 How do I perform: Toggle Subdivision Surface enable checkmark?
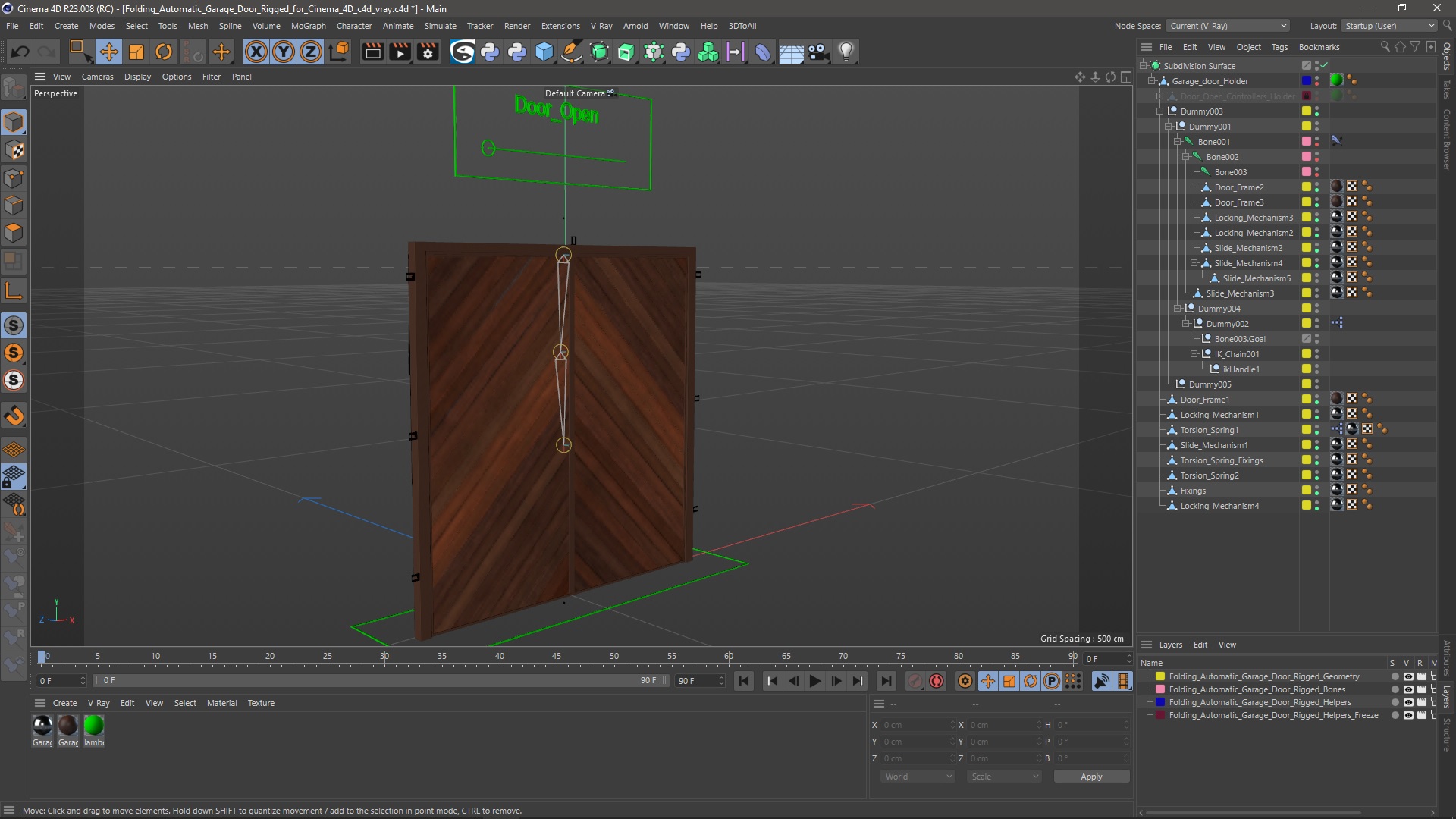[x=1324, y=66]
